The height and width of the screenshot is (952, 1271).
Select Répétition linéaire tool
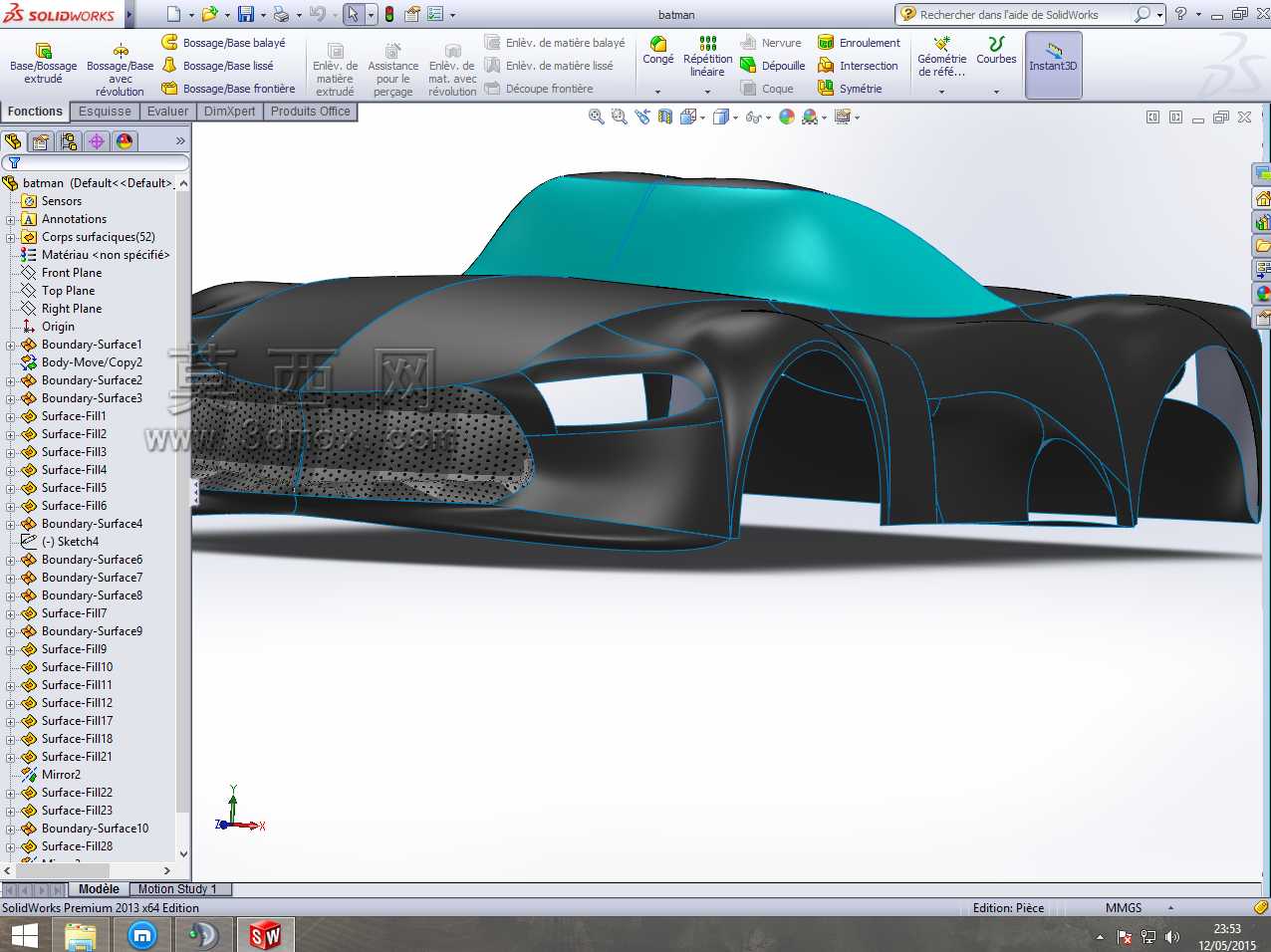[x=708, y=57]
